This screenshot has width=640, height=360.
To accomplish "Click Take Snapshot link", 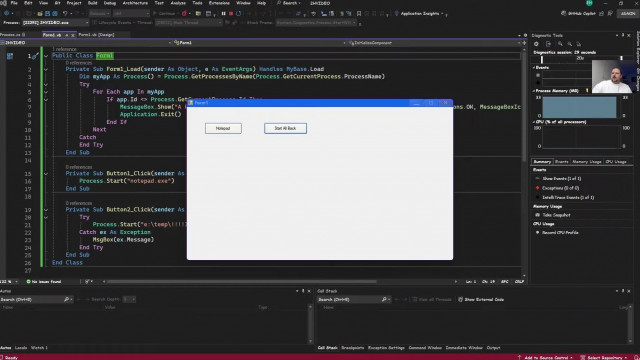I will 556,215.
